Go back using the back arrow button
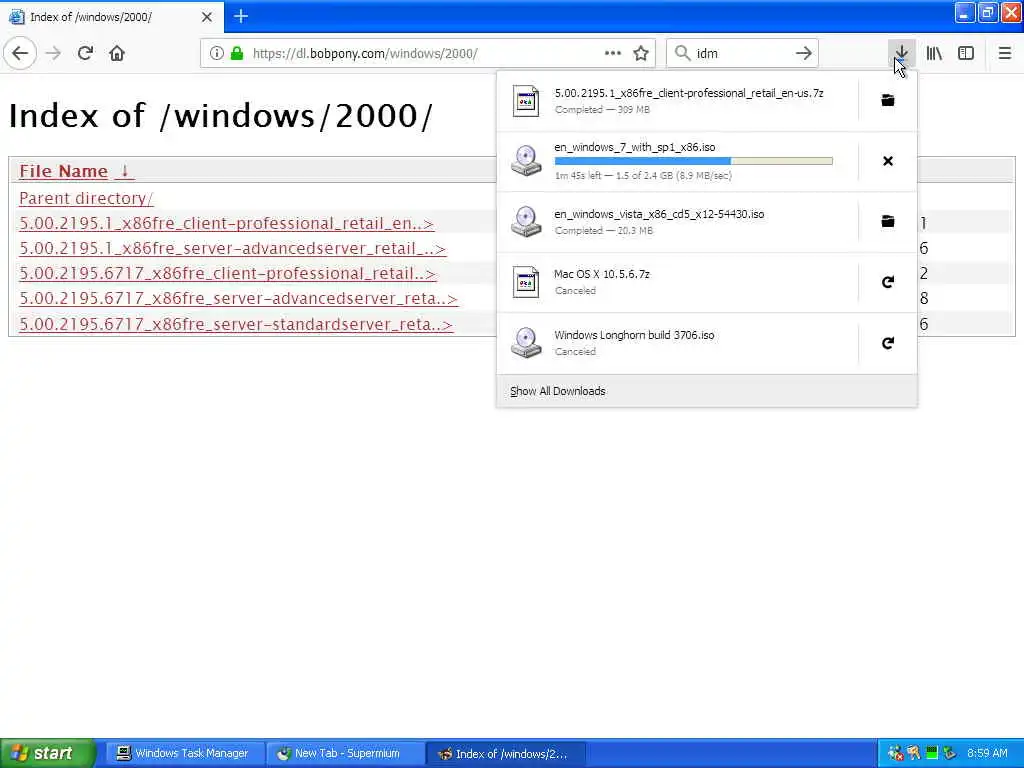This screenshot has width=1024, height=768. tap(20, 53)
